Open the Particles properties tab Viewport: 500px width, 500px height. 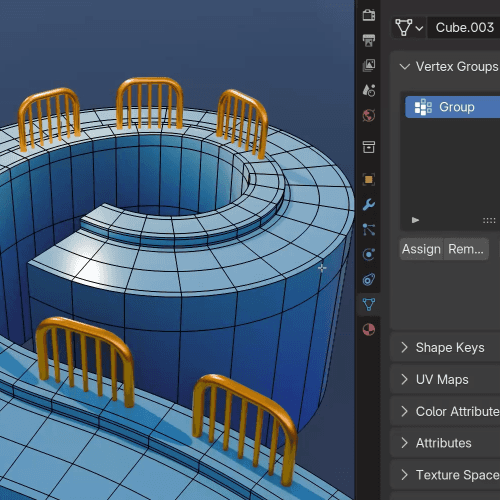tap(369, 230)
